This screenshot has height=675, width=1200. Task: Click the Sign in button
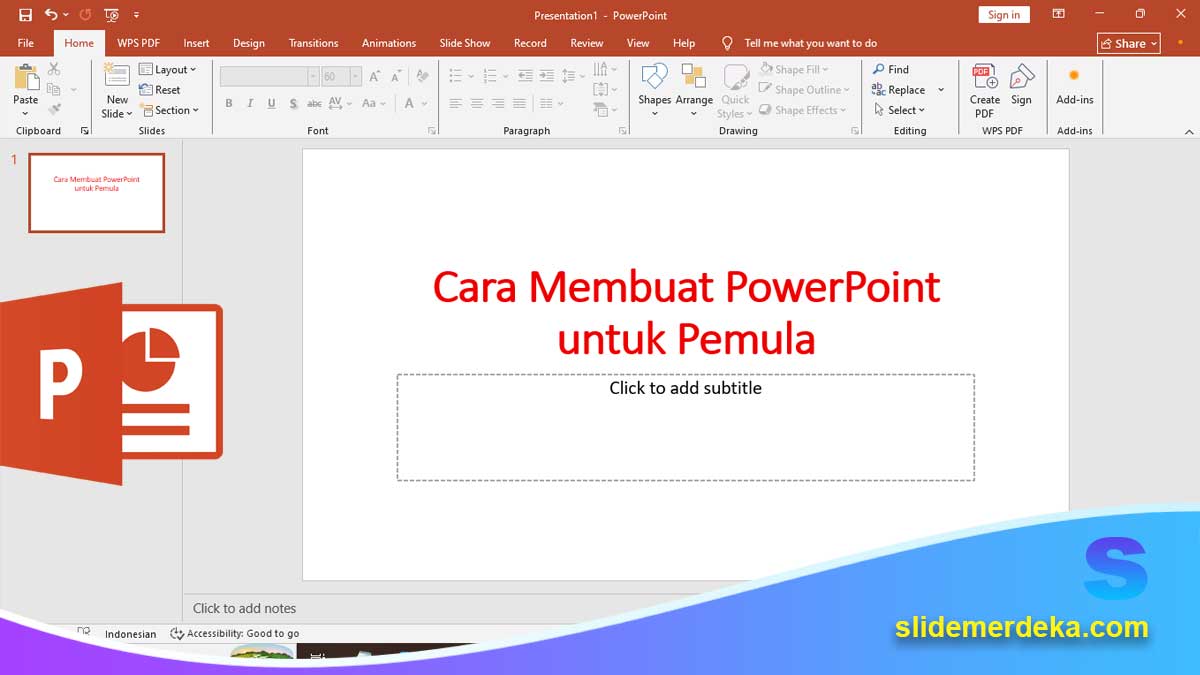tap(1004, 15)
